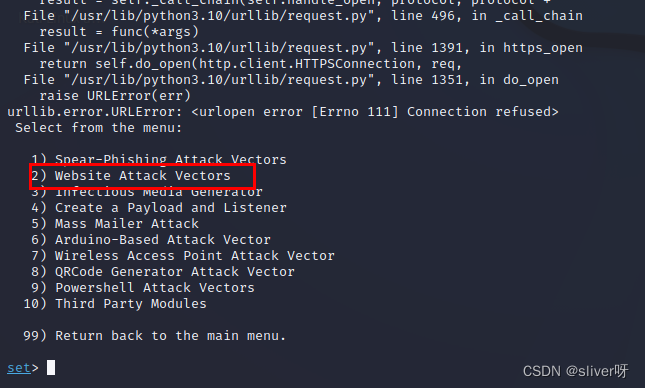
Task: Select Create a Payload and Listener
Action: (159, 208)
